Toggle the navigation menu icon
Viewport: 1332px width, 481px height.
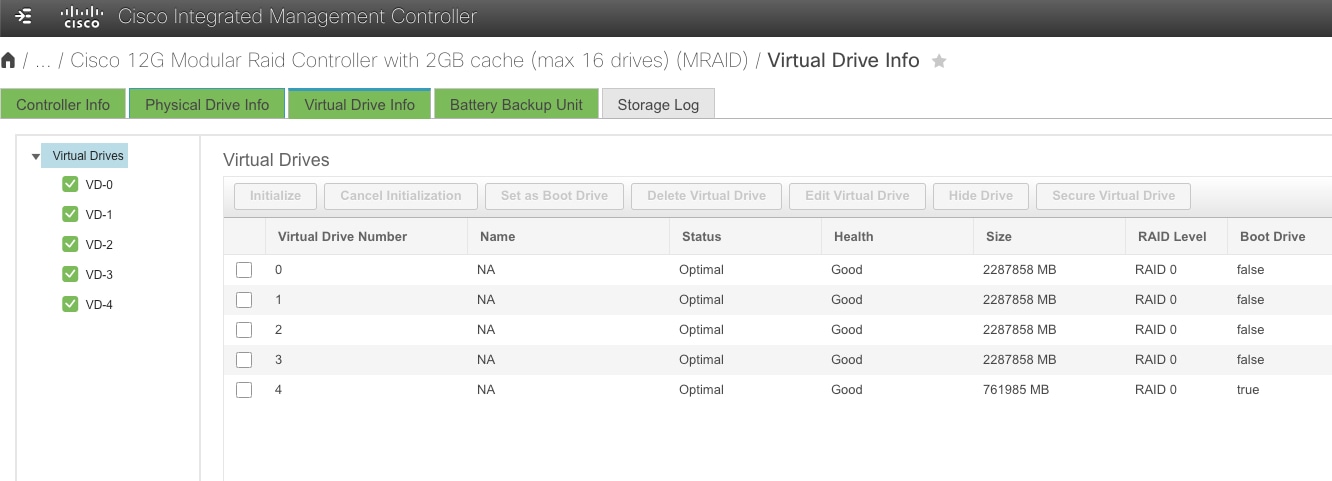[25, 17]
